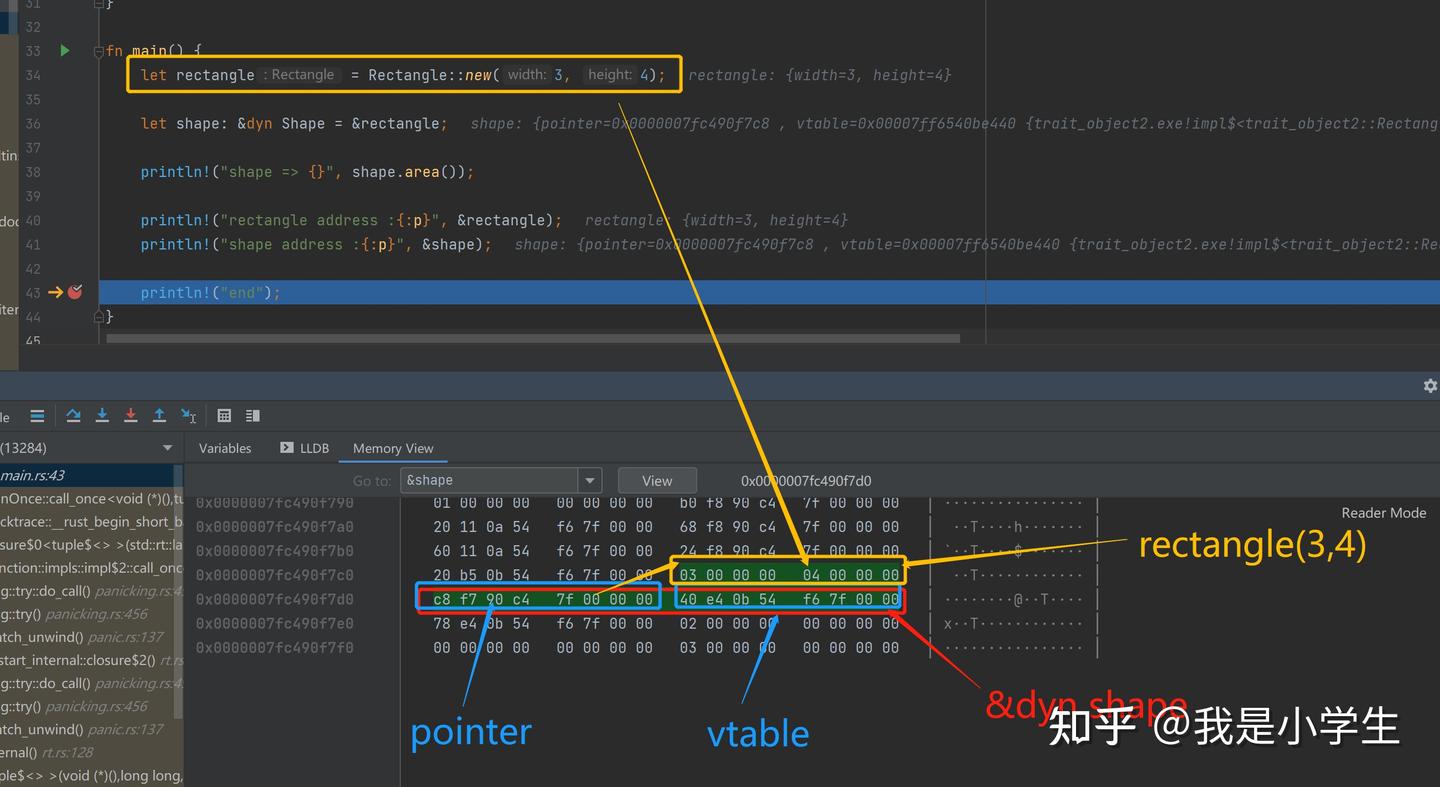1440x787 pixels.
Task: Click the Evaluate Expression calculator icon
Action: [224, 416]
